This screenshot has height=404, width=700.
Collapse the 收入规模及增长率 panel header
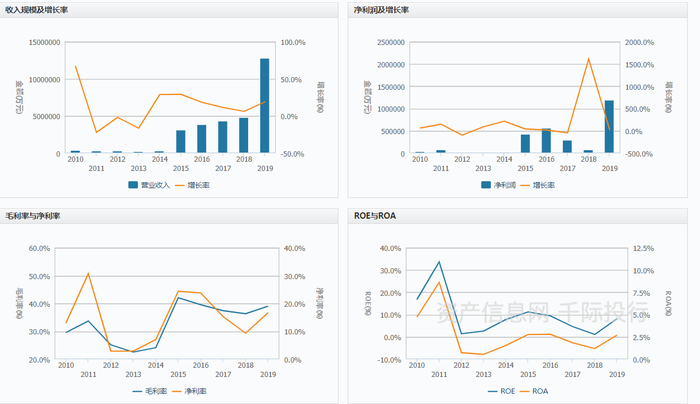point(169,10)
